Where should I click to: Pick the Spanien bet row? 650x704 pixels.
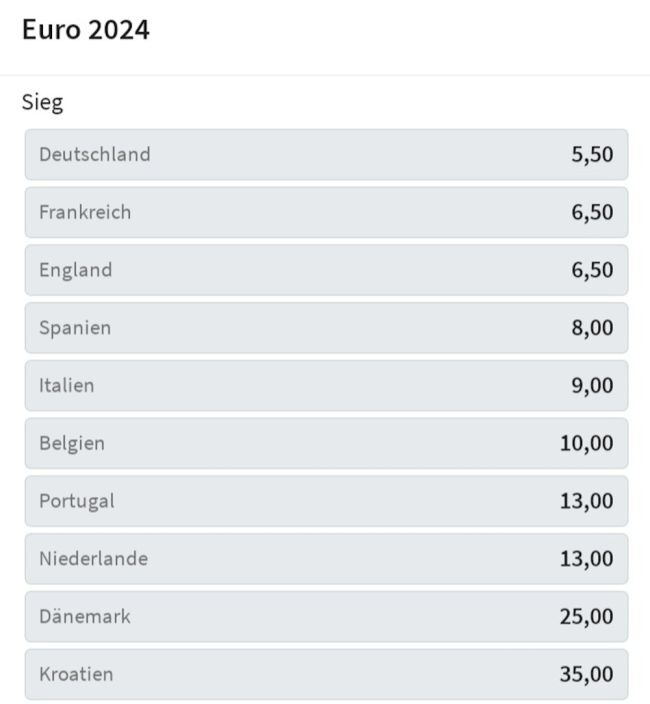click(326, 328)
